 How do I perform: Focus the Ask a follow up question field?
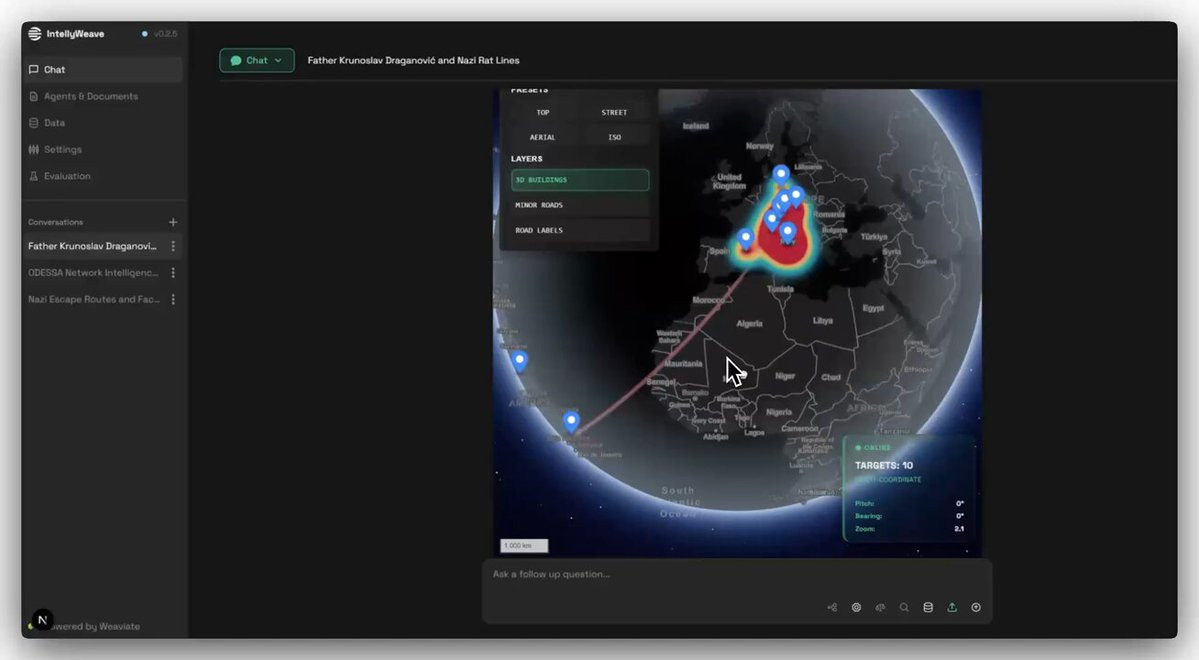(x=736, y=574)
